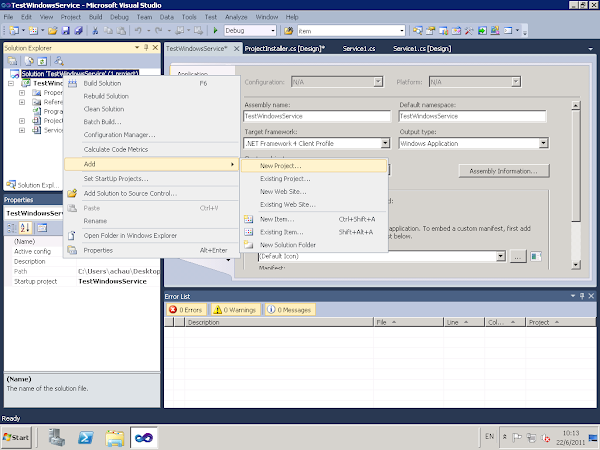Collapse the TestWindowsService project node
The width and height of the screenshot is (600, 450).
(x=11, y=83)
